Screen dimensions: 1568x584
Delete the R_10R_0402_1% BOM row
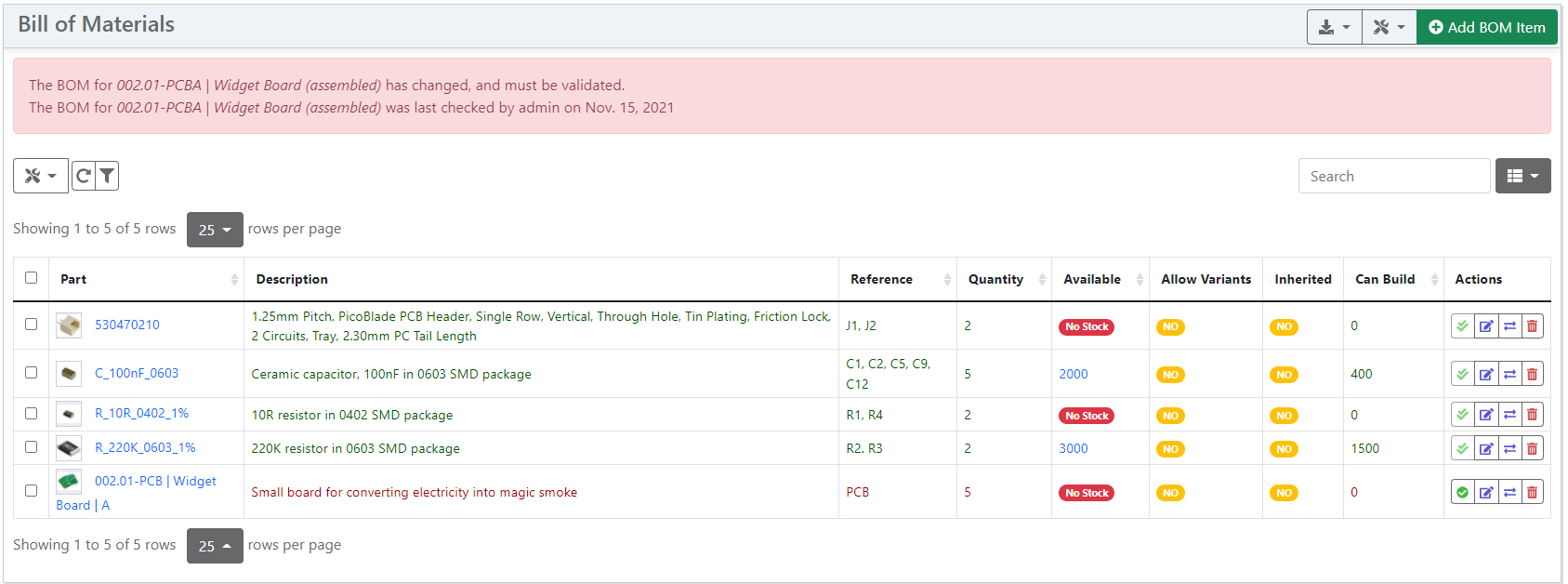1532,416
